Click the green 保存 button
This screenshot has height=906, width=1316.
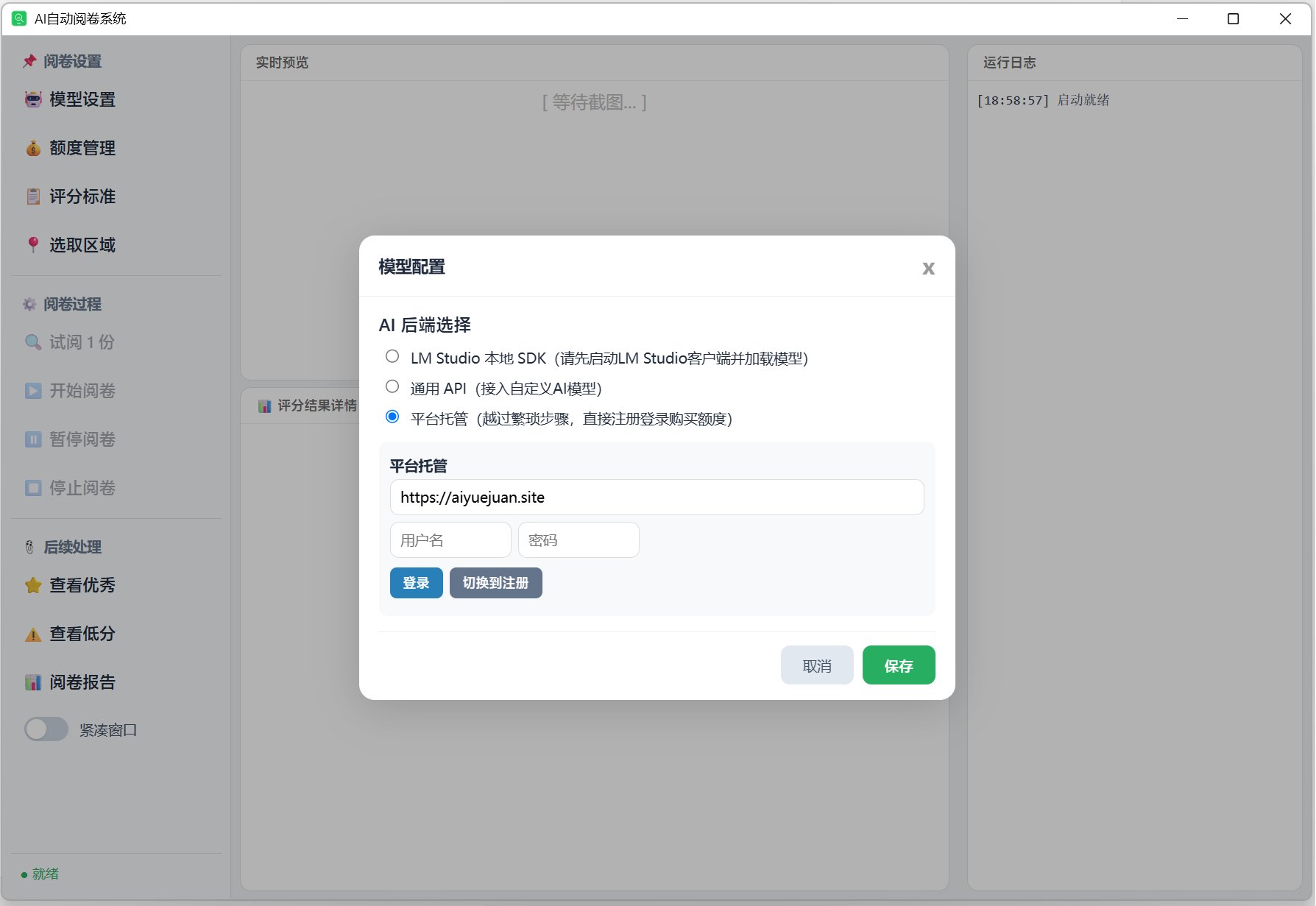899,665
